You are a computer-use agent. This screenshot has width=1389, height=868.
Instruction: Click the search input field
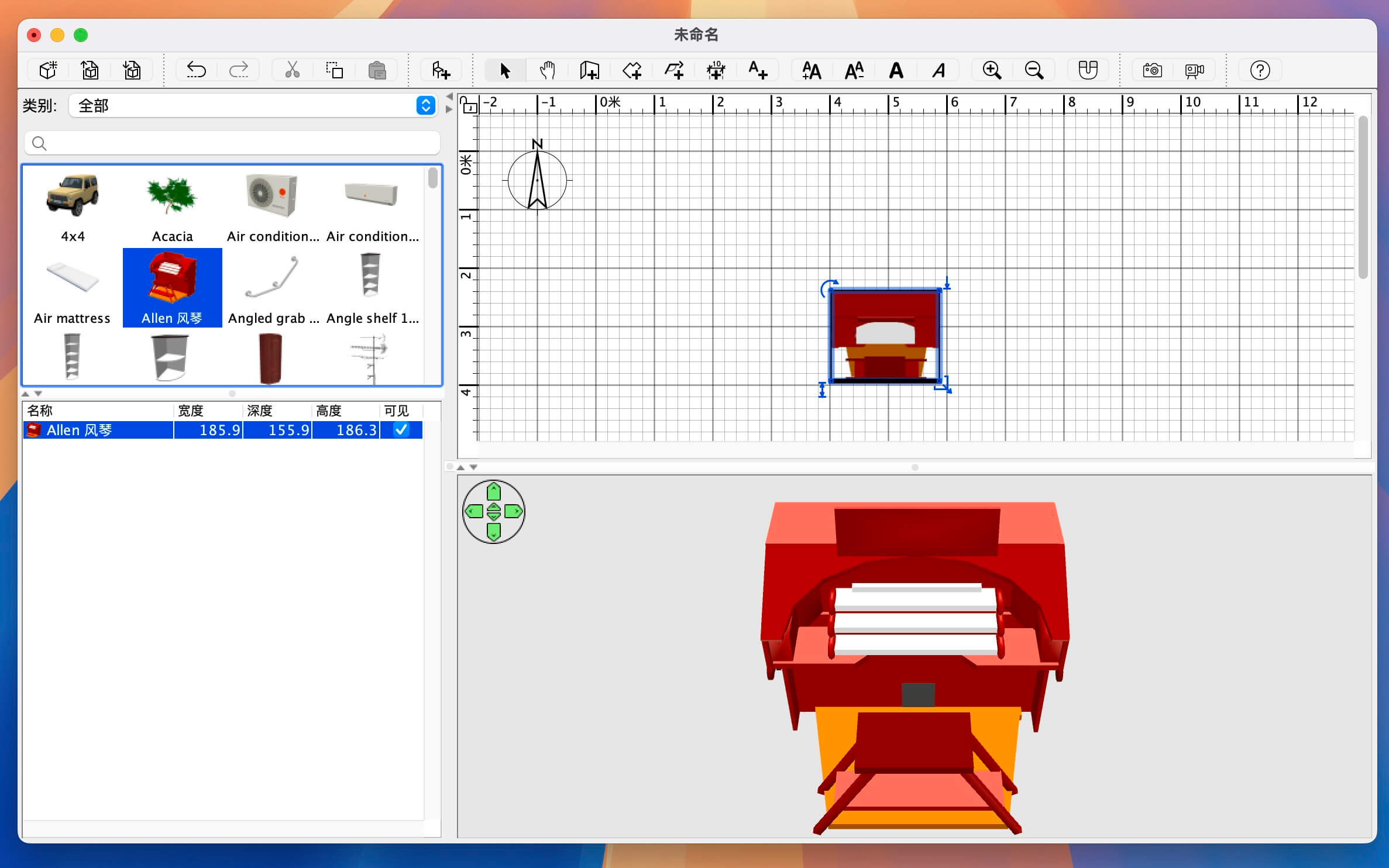click(232, 144)
